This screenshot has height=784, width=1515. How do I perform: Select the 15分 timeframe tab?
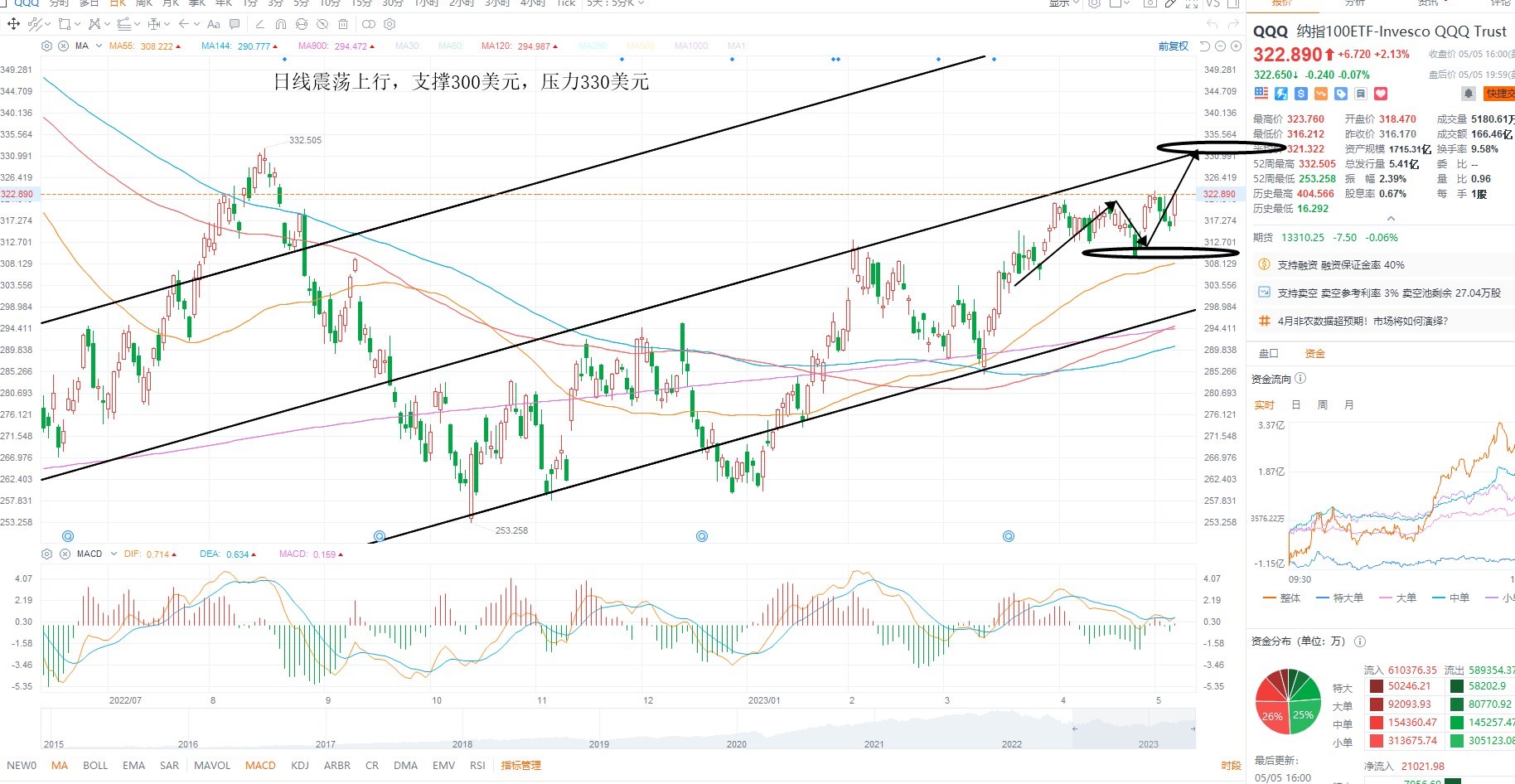pos(361,3)
